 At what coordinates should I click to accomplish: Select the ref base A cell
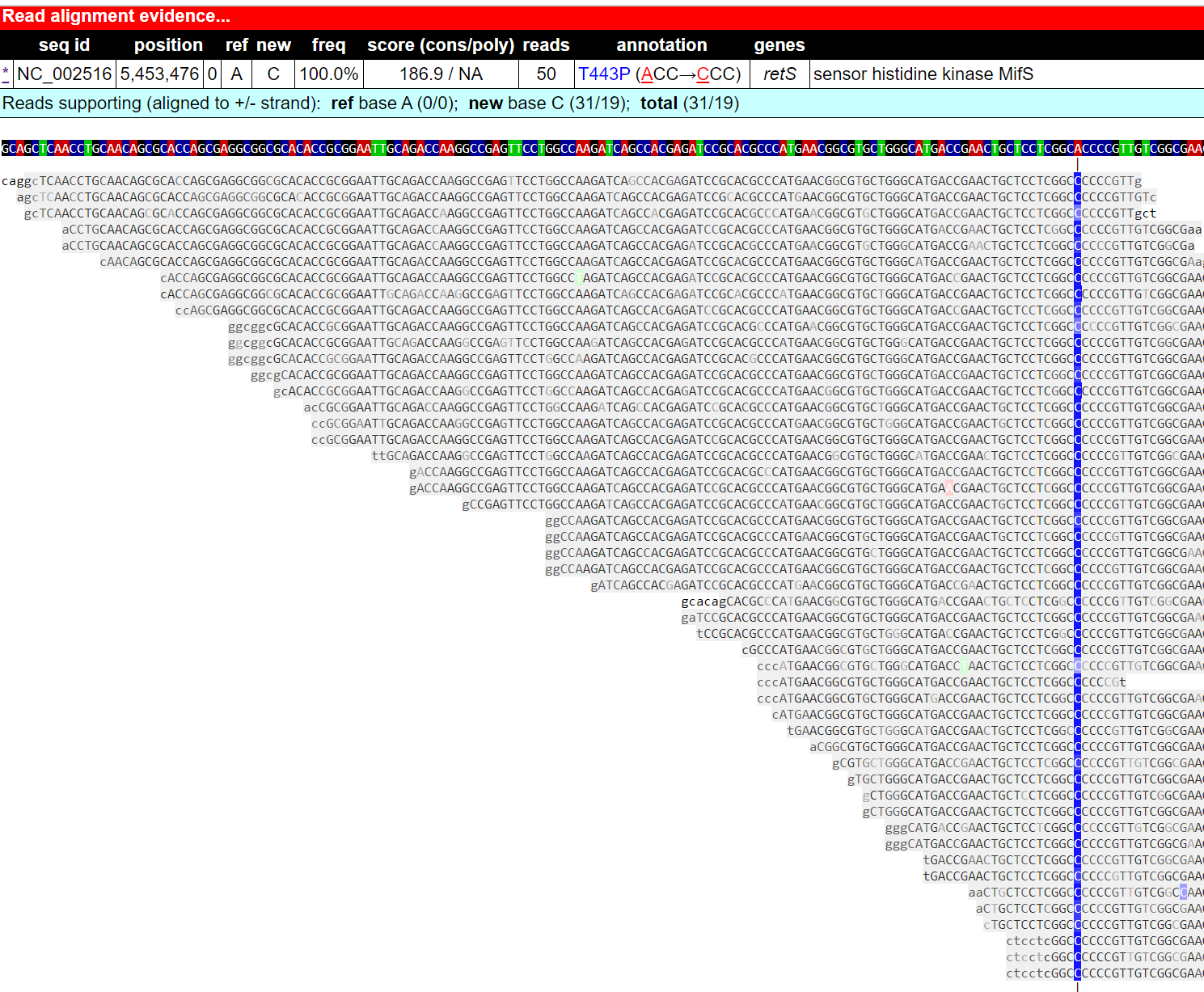(x=237, y=74)
